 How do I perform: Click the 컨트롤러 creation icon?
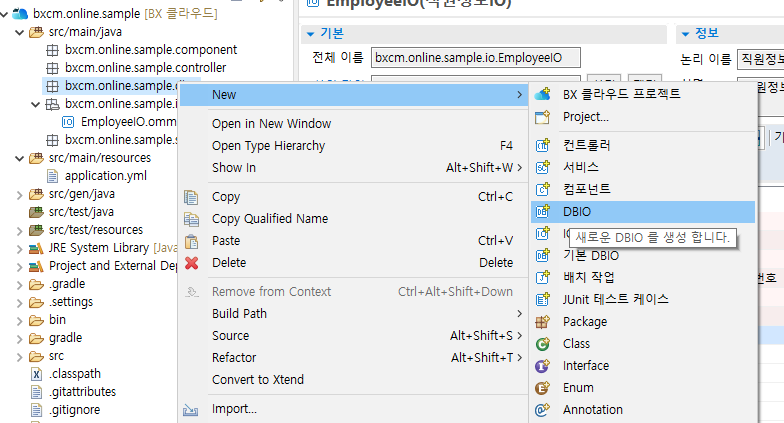543,145
